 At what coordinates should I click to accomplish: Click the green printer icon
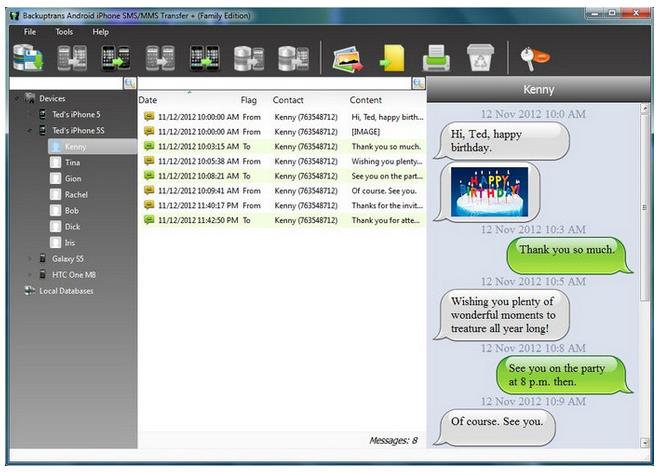tap(436, 59)
